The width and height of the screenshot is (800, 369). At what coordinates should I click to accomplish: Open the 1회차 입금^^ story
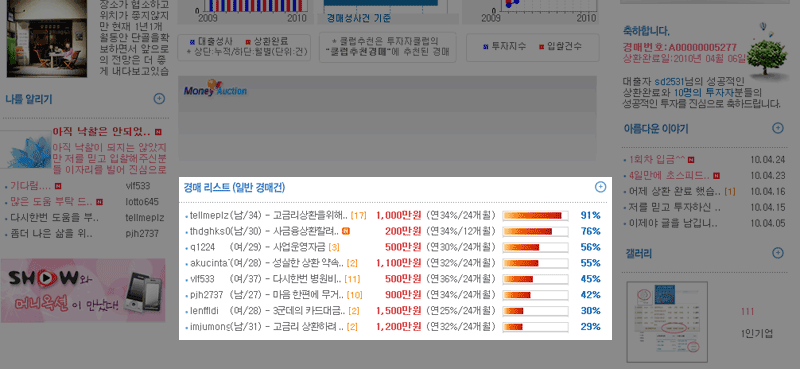[x=657, y=160]
